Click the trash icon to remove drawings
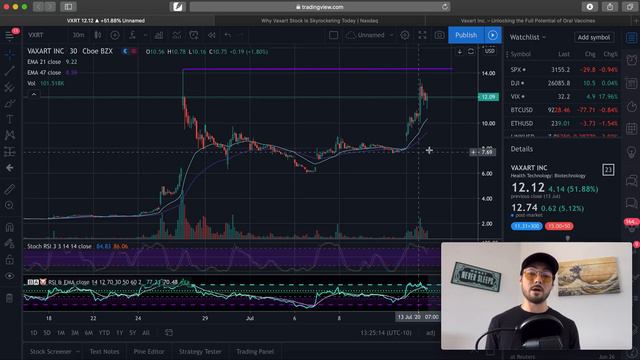 pos(9,298)
